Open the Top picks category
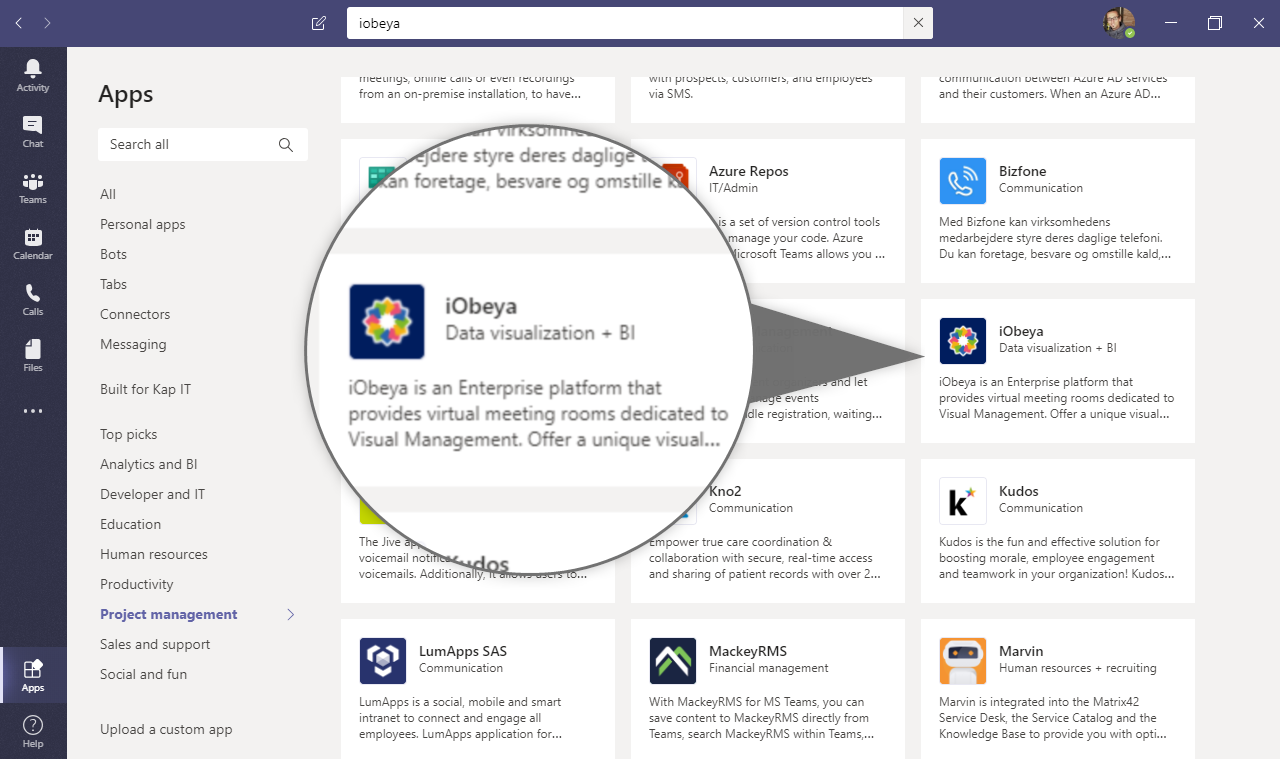The image size is (1280, 759). click(128, 434)
